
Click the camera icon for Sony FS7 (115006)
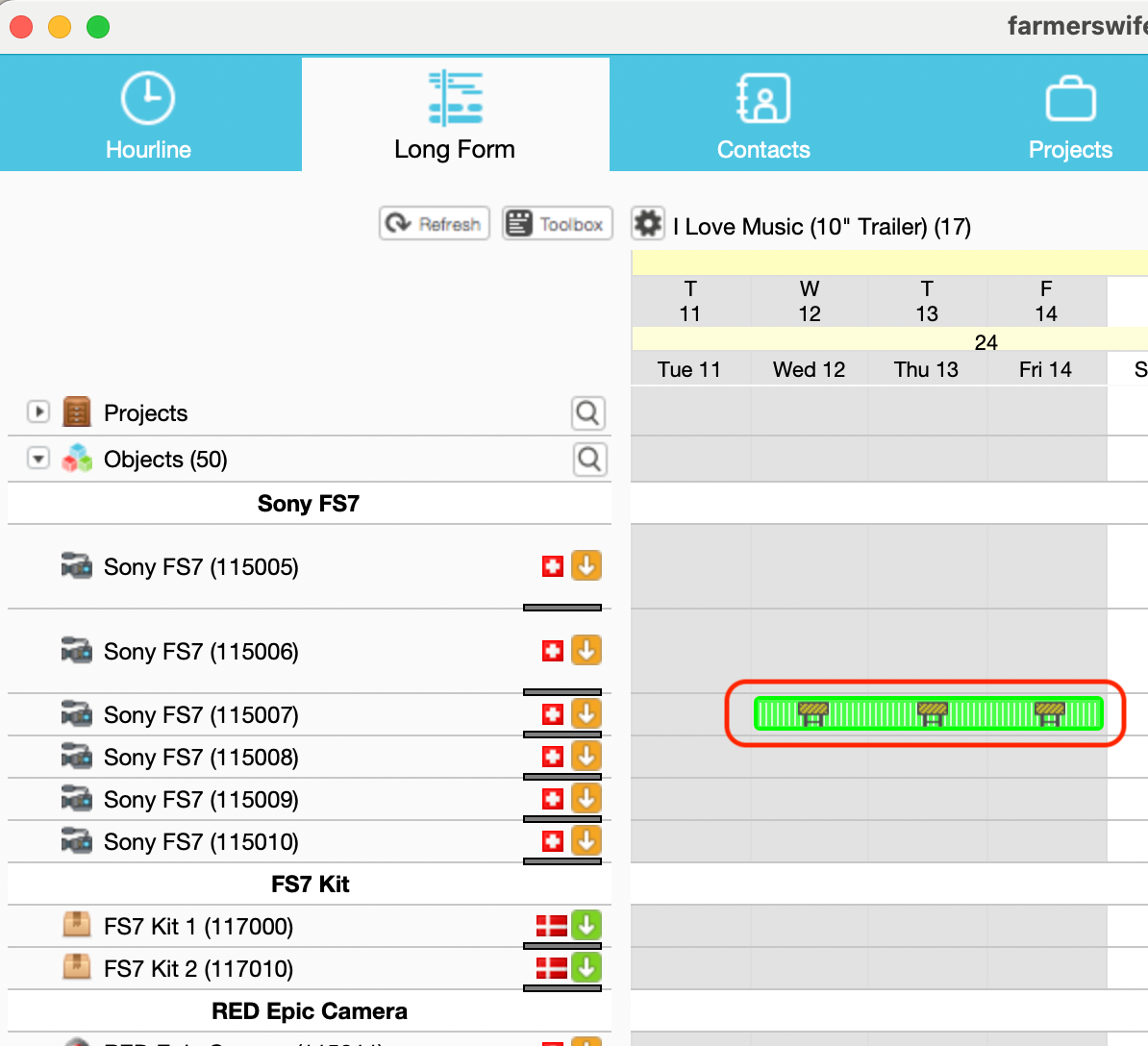tap(76, 651)
